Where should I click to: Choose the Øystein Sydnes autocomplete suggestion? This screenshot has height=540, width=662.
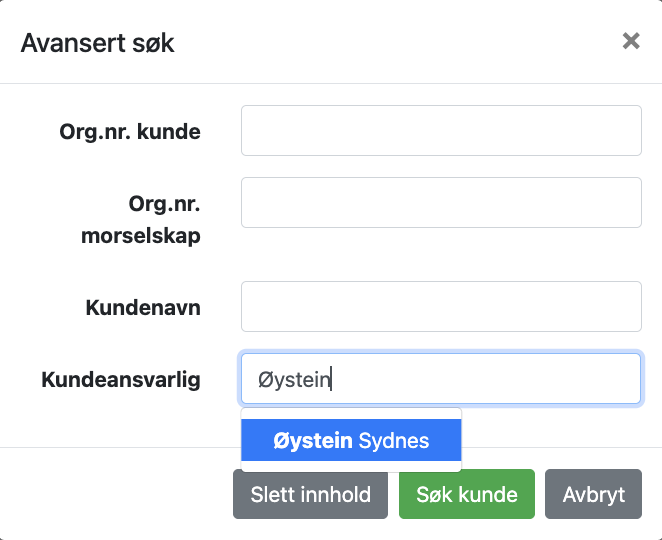click(x=351, y=441)
